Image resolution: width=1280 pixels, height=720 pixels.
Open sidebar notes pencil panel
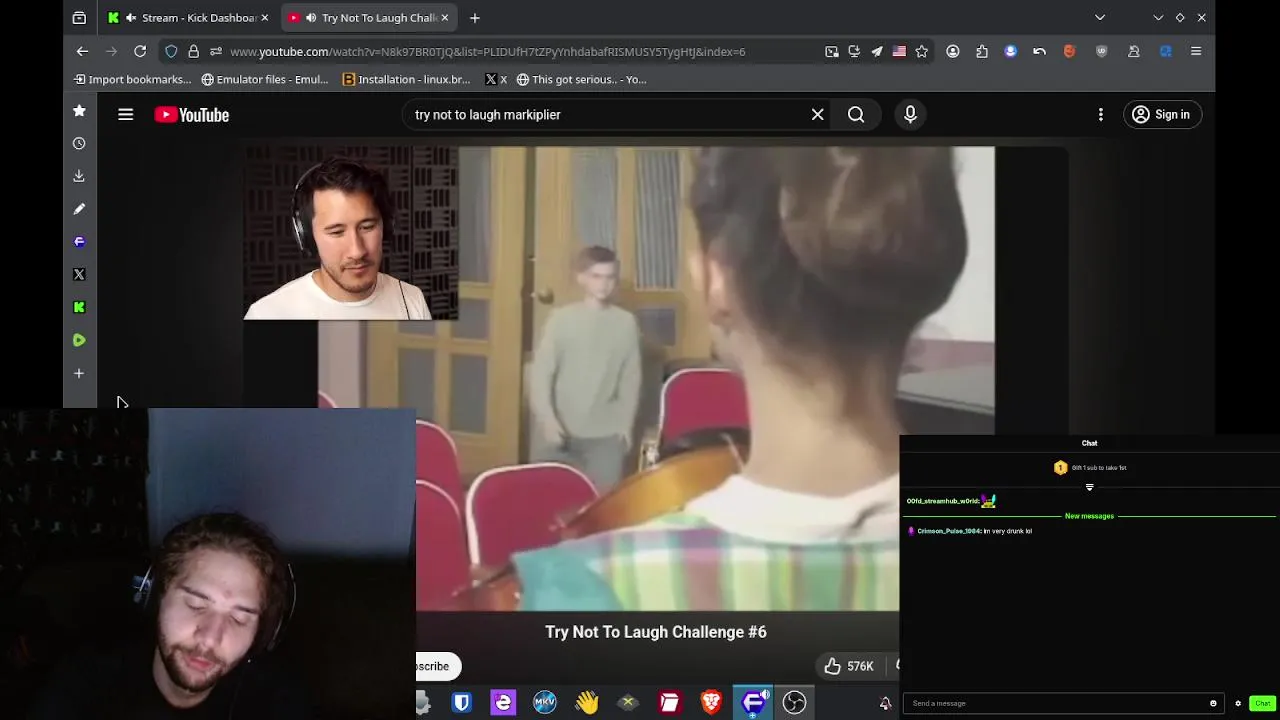coord(79,209)
